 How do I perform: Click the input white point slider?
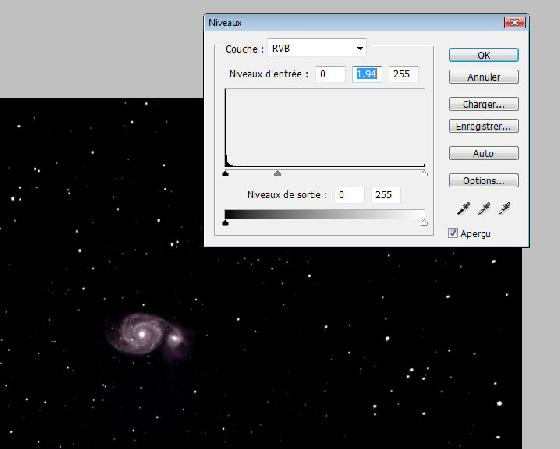(x=424, y=173)
